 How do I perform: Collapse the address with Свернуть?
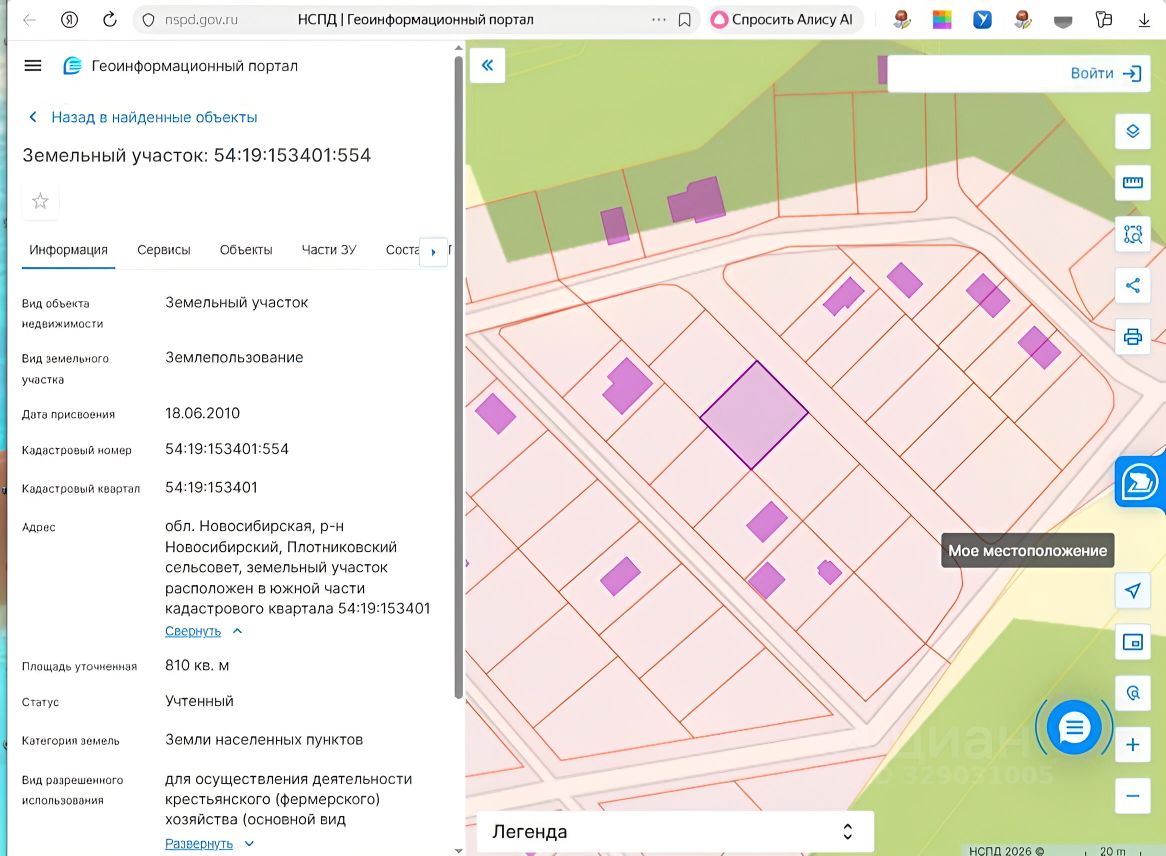193,631
